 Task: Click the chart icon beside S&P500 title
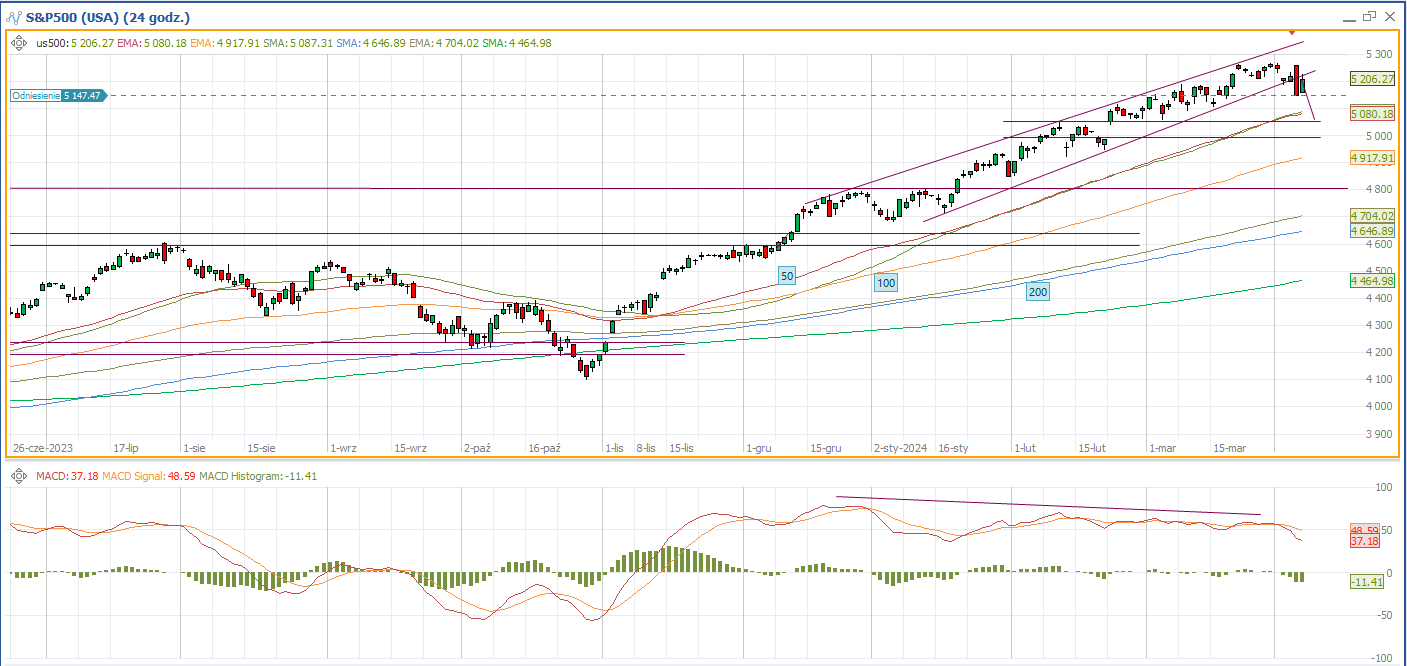12,18
